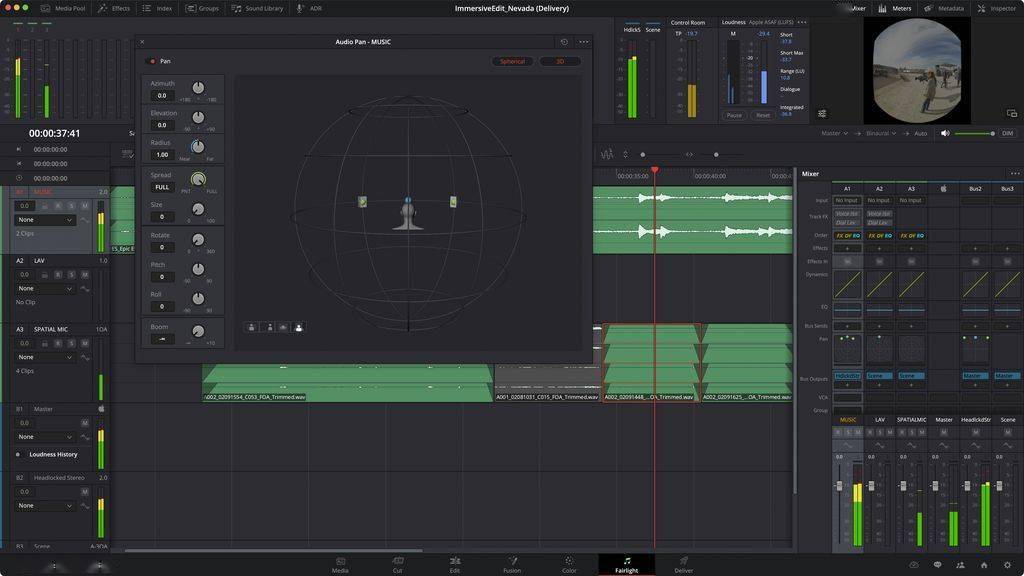Add an effect to A1 in Mixer
This screenshot has width=1024, height=576.
[x=847, y=248]
